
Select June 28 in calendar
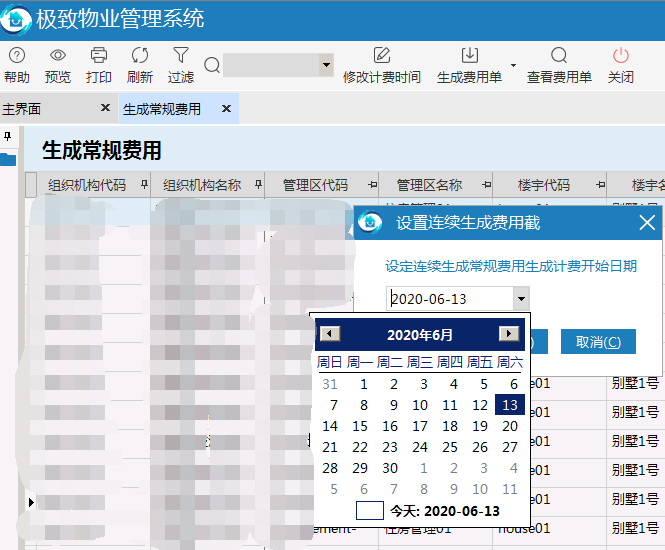tap(330, 468)
